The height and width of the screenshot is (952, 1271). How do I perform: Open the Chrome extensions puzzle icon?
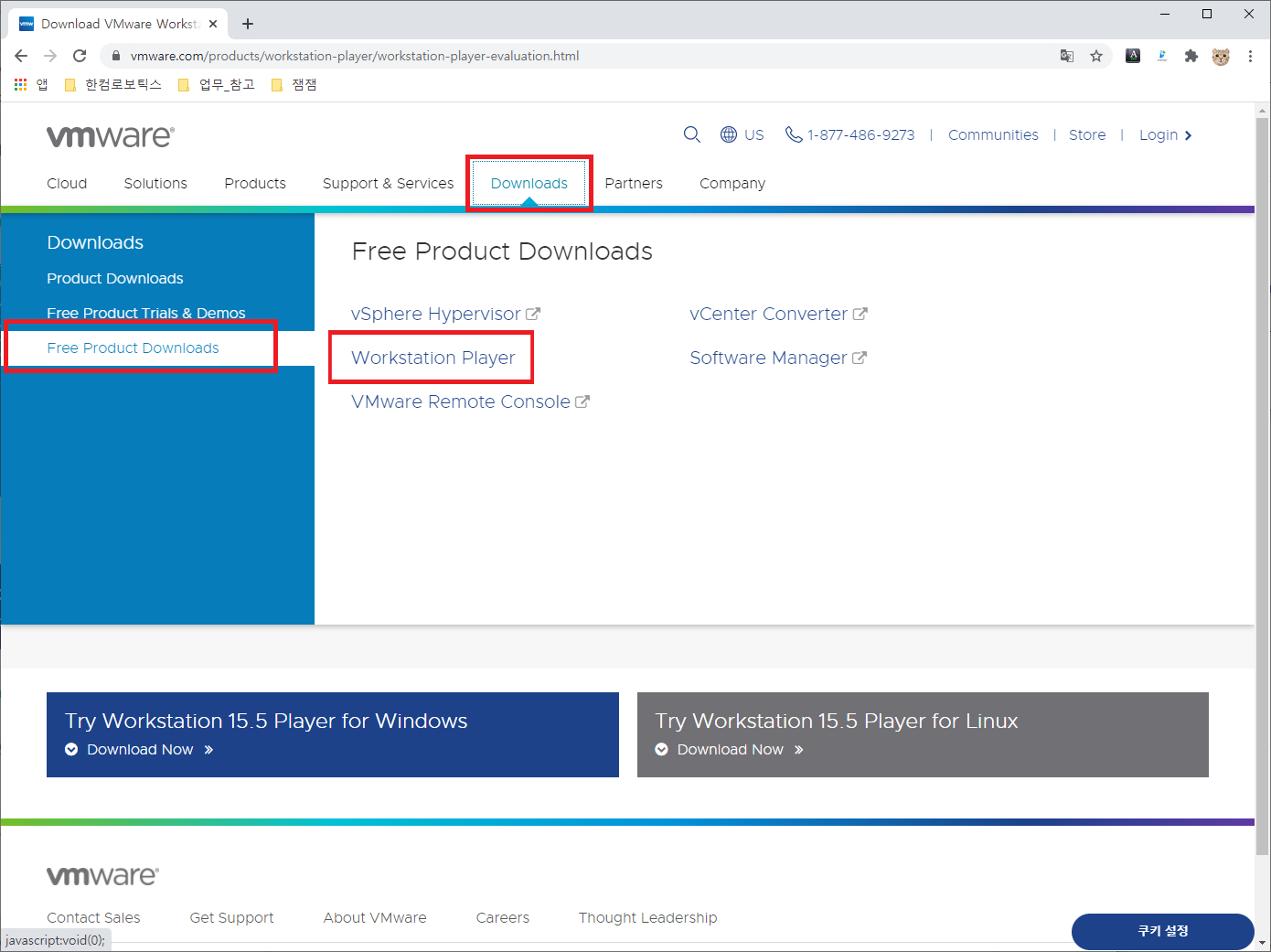(1191, 56)
